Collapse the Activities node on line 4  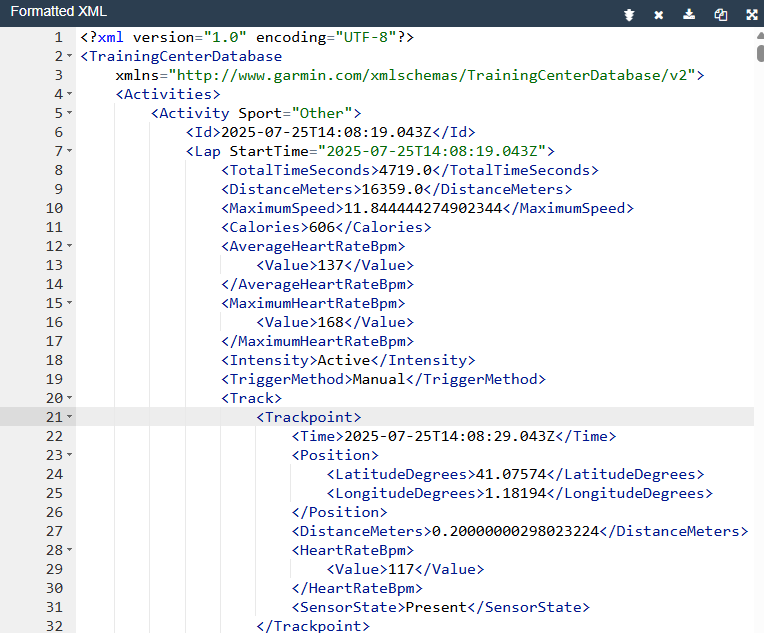point(70,94)
